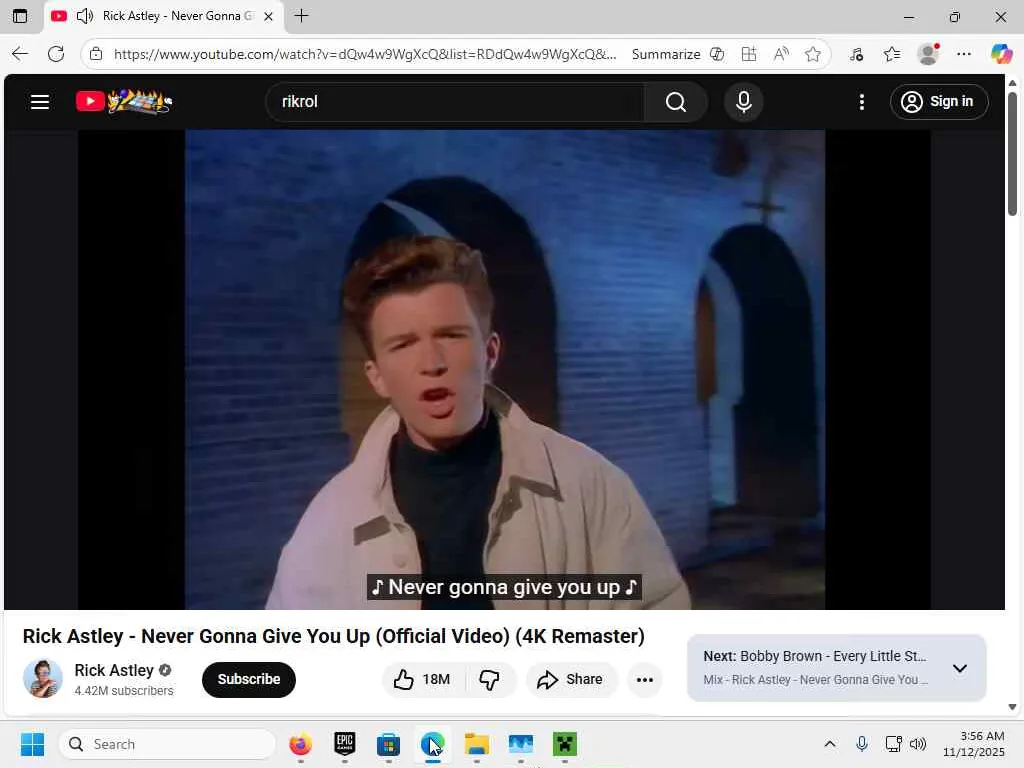Open File Explorer from taskbar

point(477,744)
